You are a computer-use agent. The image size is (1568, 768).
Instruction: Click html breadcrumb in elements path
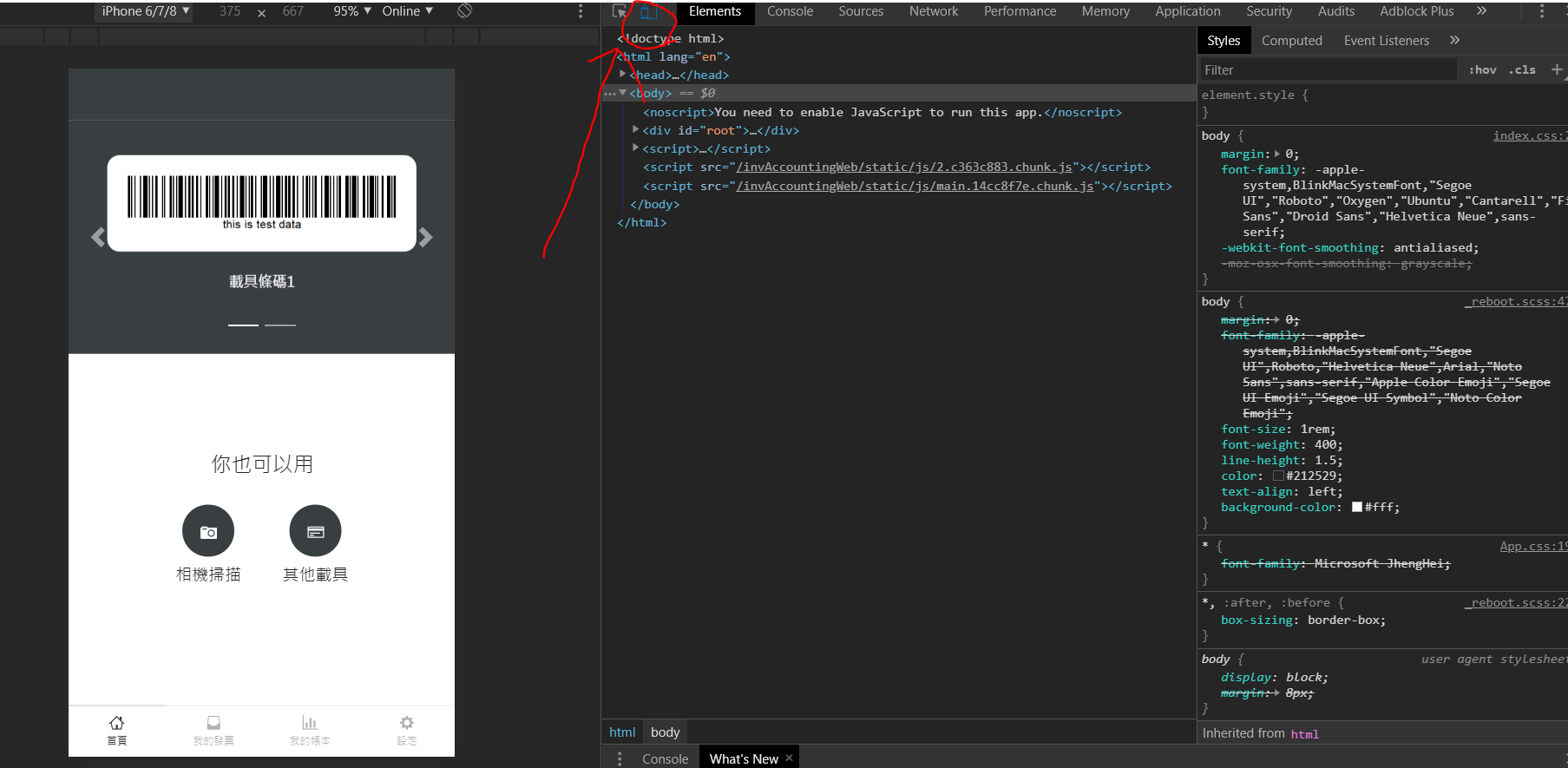point(622,732)
